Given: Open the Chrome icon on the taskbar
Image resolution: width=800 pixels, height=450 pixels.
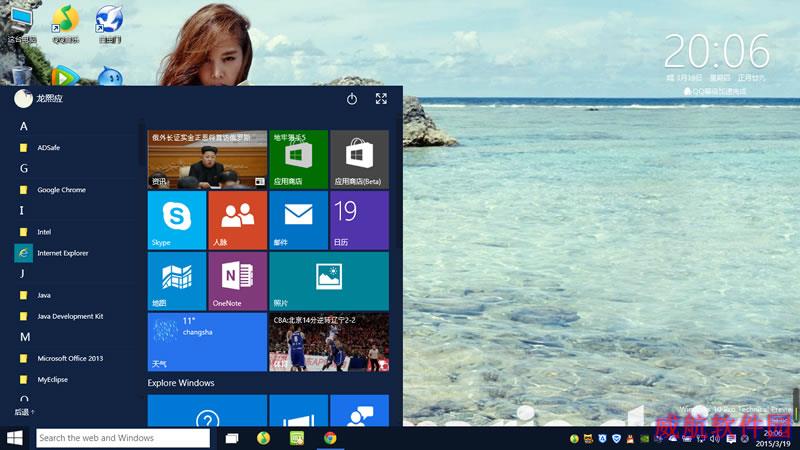Looking at the screenshot, I should coord(330,438).
